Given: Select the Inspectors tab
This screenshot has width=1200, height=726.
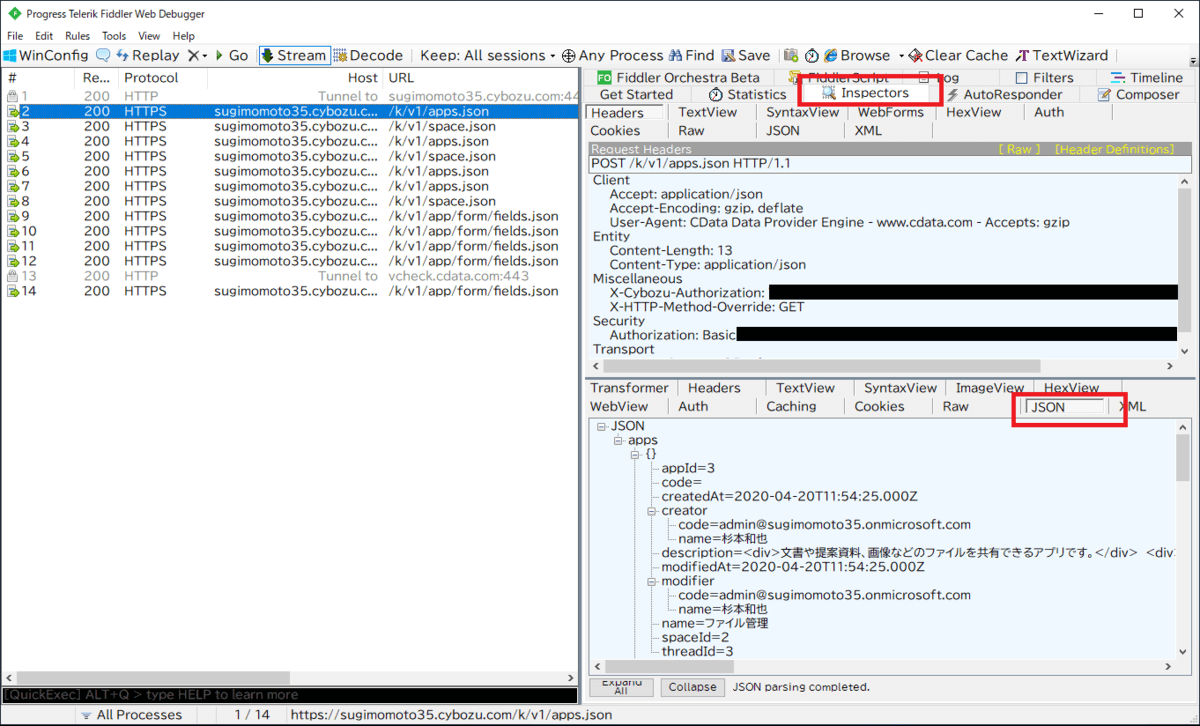Looking at the screenshot, I should pyautogui.click(x=864, y=93).
